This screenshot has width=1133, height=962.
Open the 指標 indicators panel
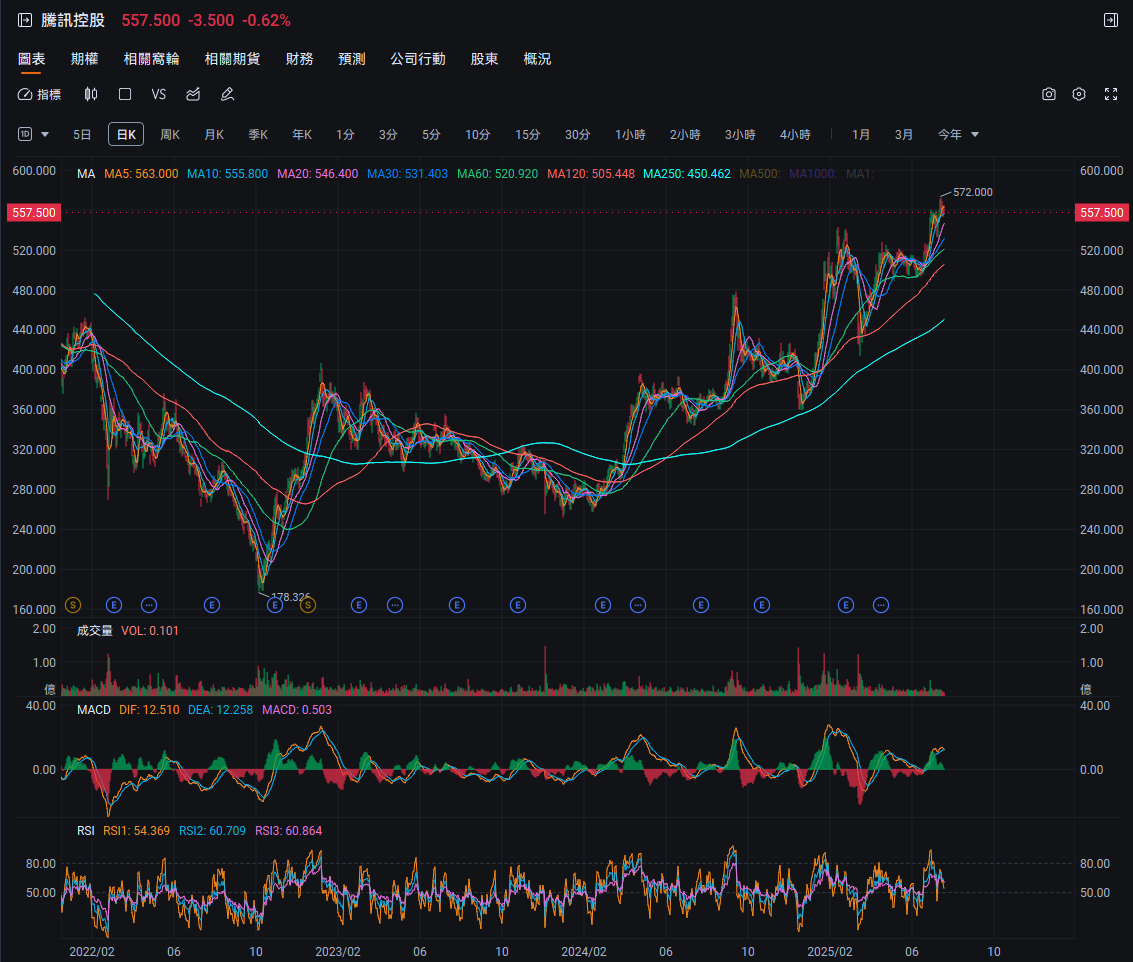[42, 94]
